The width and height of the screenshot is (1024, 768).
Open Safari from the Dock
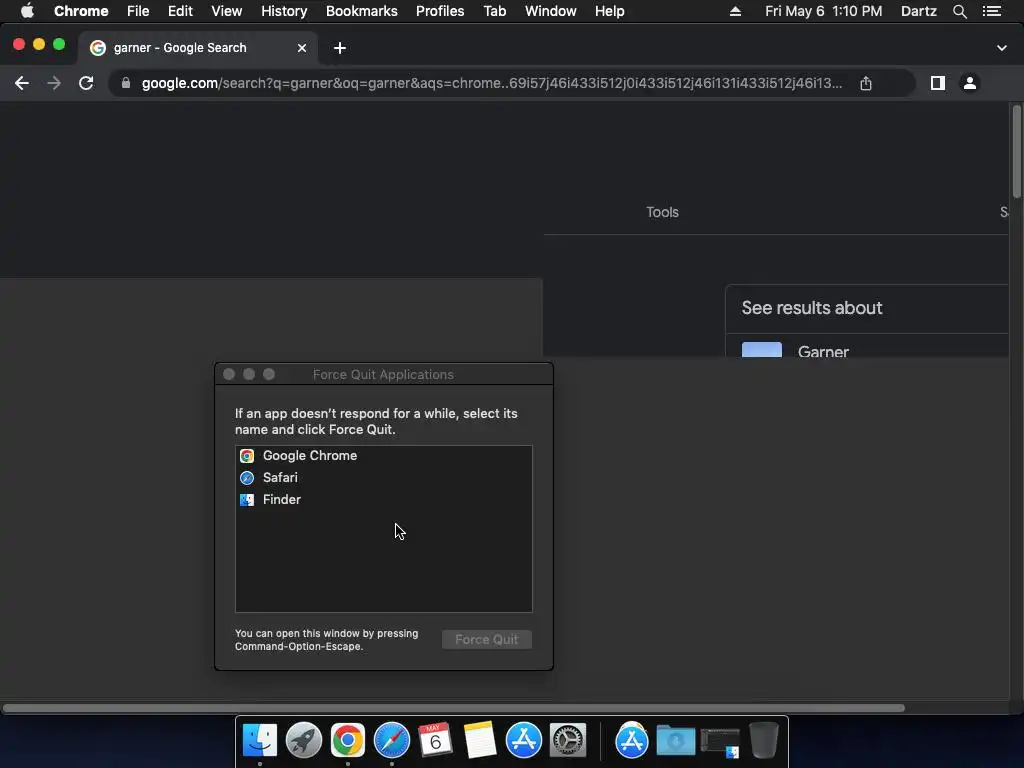tap(391, 740)
